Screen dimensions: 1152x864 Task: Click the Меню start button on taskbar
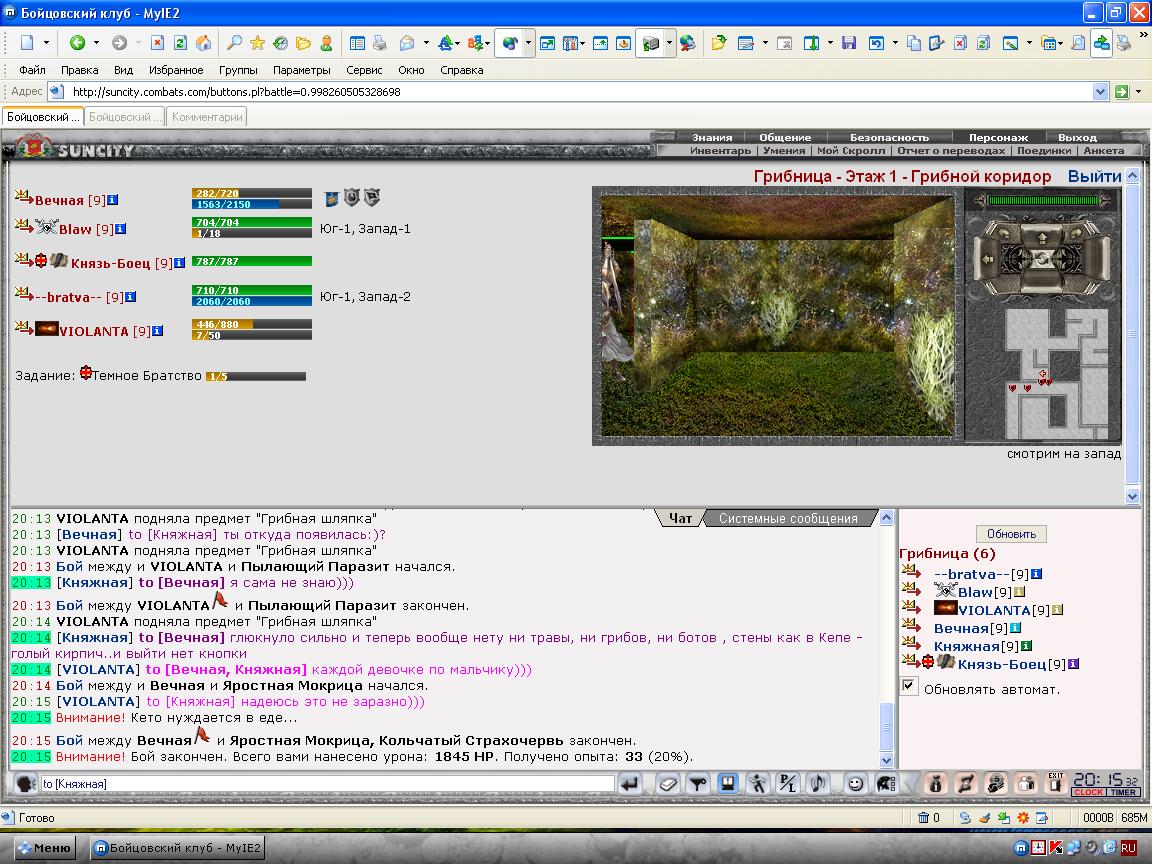point(44,848)
